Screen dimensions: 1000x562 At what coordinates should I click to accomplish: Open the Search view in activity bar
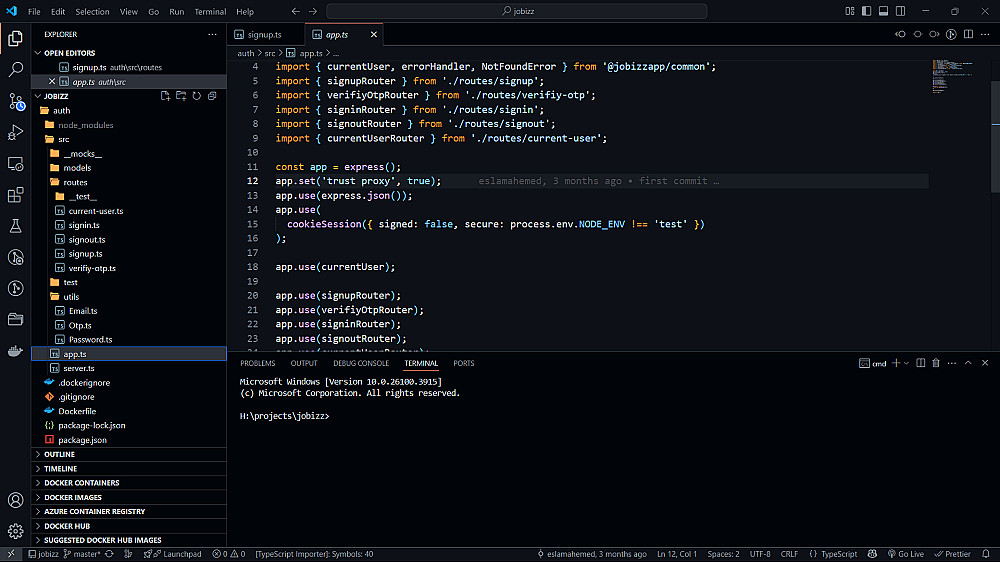[x=15, y=70]
